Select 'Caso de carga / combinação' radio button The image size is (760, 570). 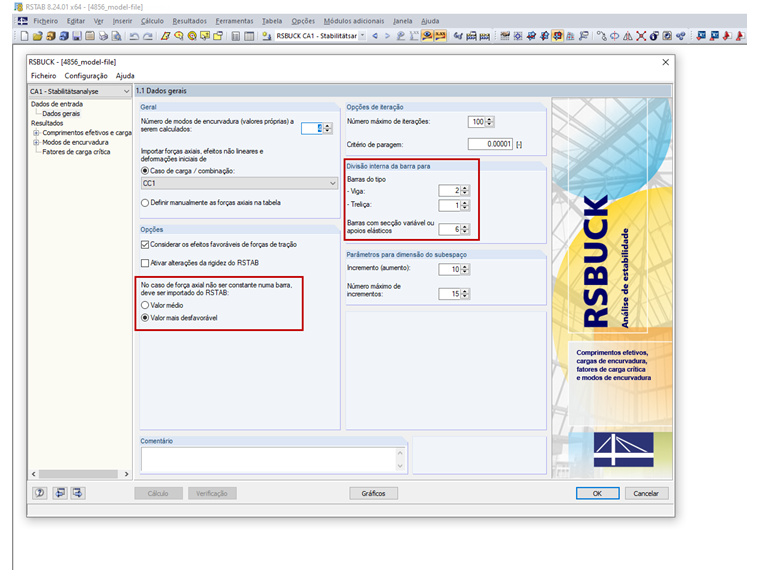145,171
